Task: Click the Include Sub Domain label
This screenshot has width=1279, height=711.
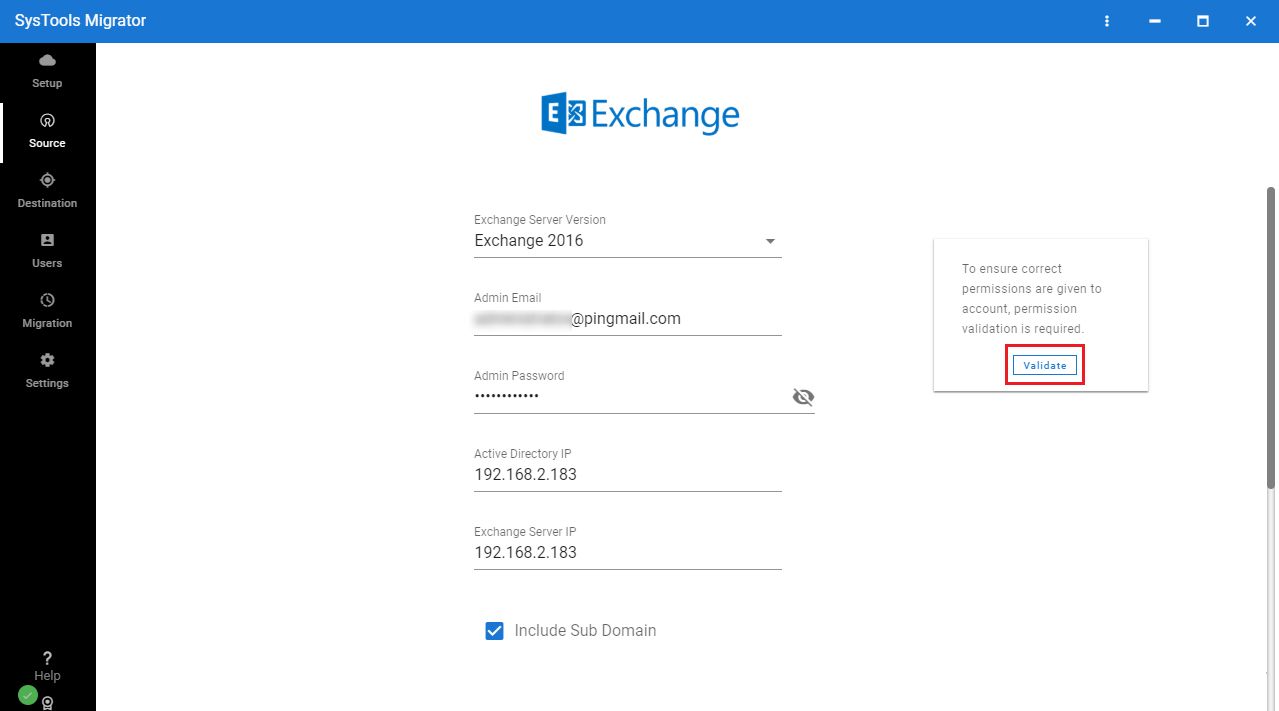Action: pyautogui.click(x=585, y=631)
